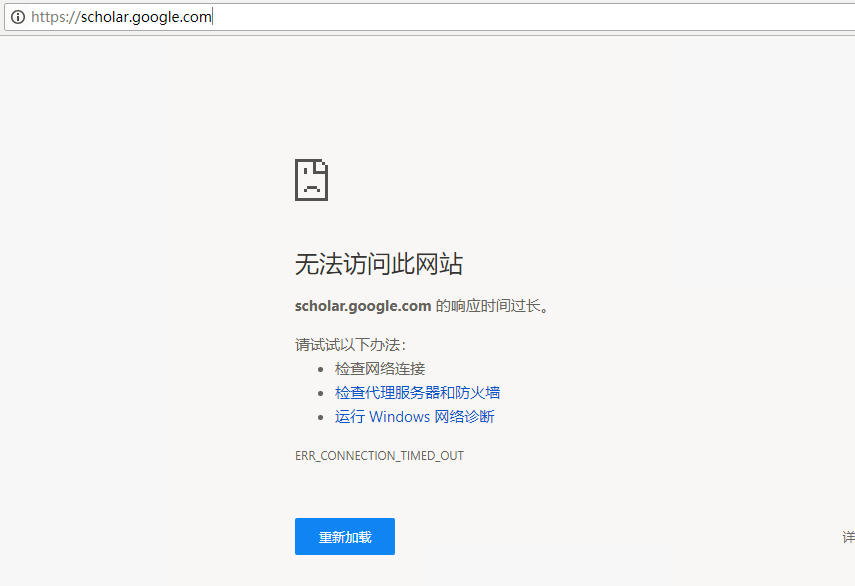
Task: Click the bold scholar.google.com hostname in message
Action: click(x=363, y=306)
